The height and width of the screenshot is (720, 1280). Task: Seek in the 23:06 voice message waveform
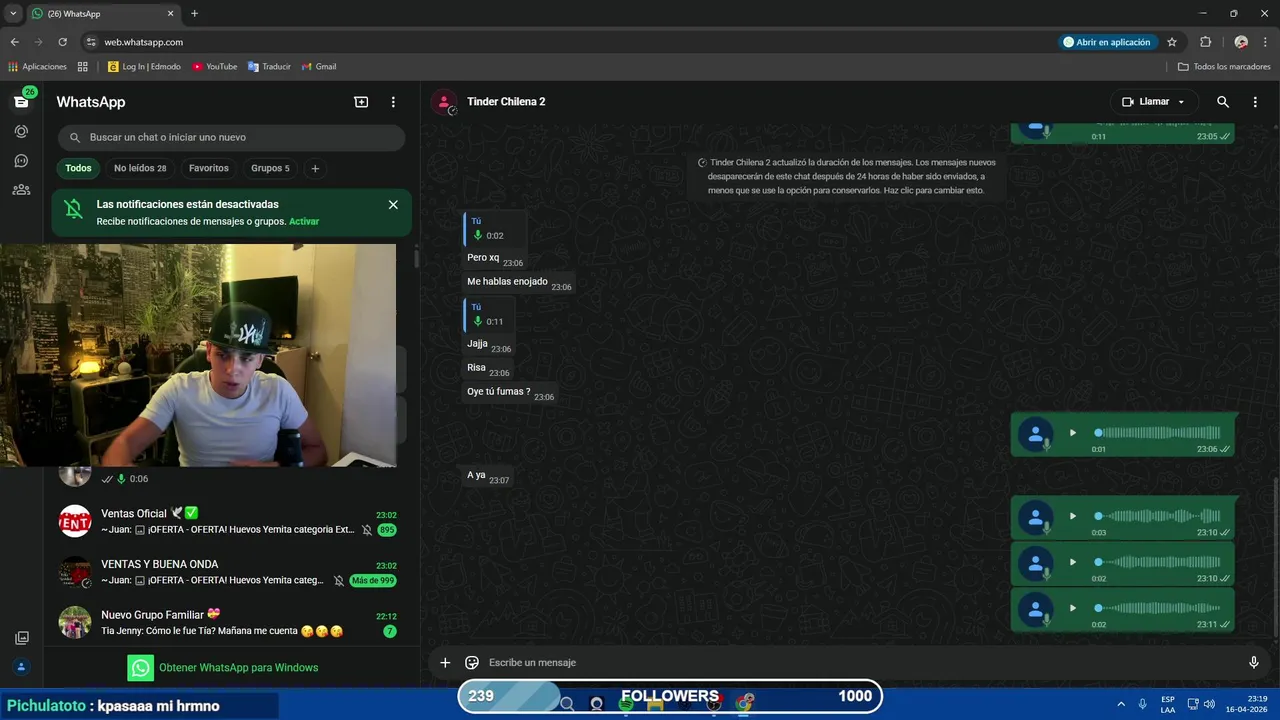(x=1158, y=433)
